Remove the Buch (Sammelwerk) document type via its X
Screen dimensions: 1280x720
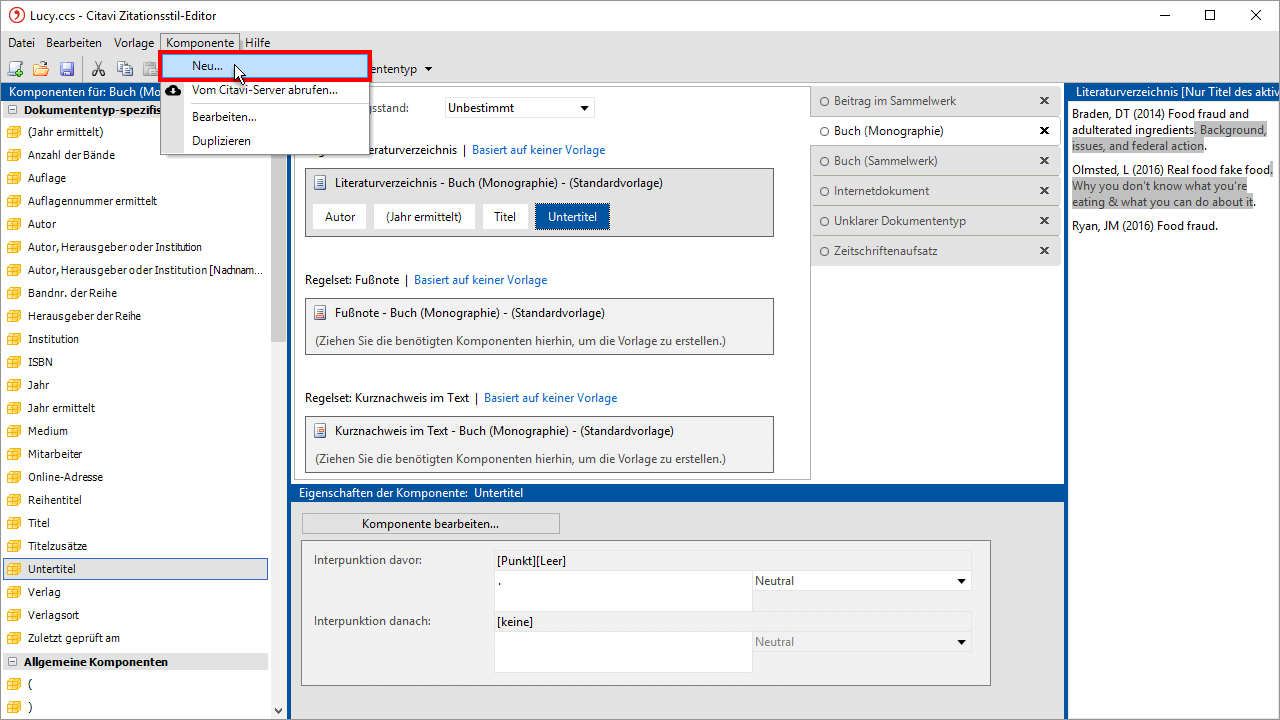(1044, 161)
